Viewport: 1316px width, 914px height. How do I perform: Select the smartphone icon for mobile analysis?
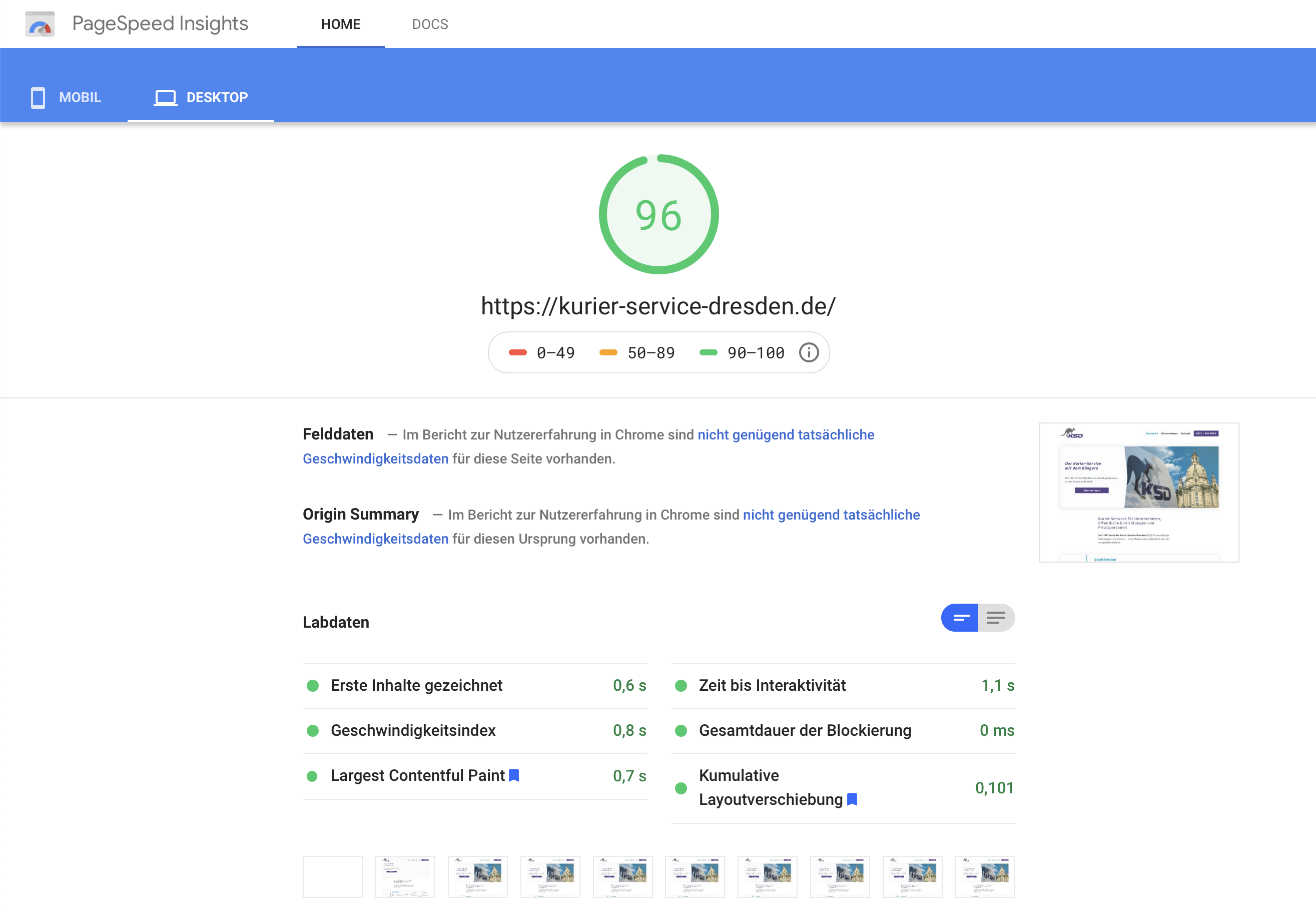coord(37,97)
